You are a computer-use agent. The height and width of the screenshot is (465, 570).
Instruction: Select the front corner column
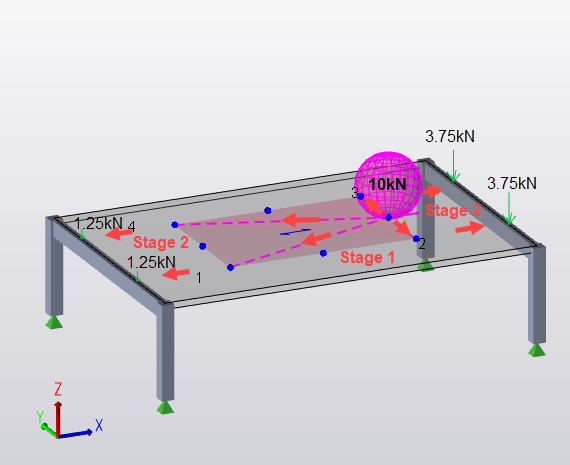point(165,351)
